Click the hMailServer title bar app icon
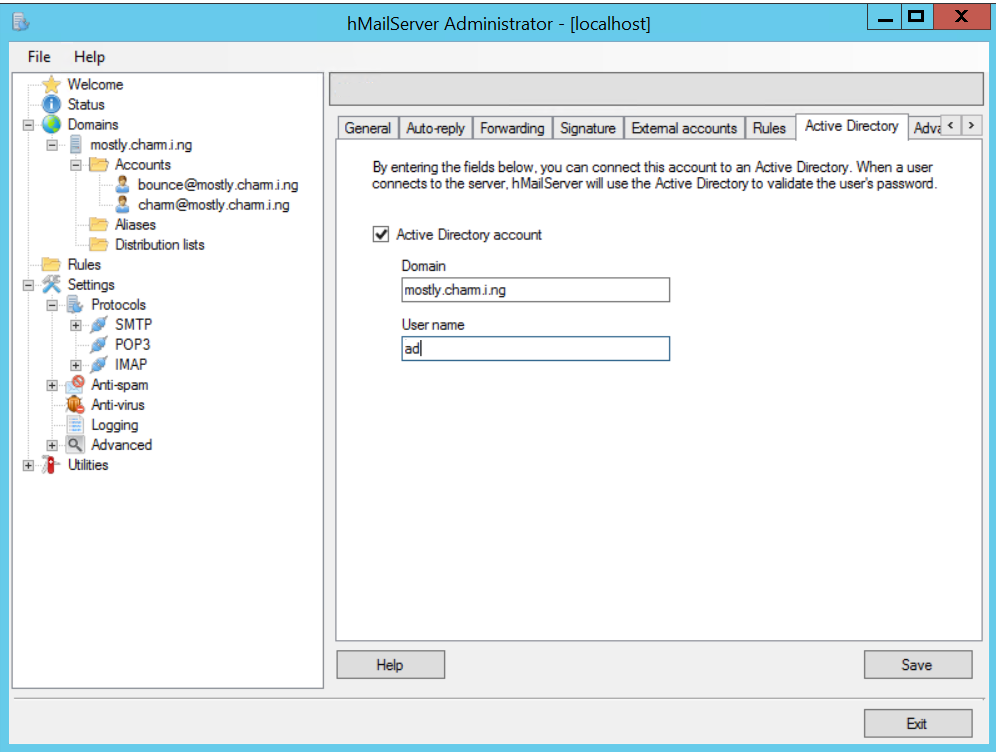The height and width of the screenshot is (752, 996). [x=20, y=23]
